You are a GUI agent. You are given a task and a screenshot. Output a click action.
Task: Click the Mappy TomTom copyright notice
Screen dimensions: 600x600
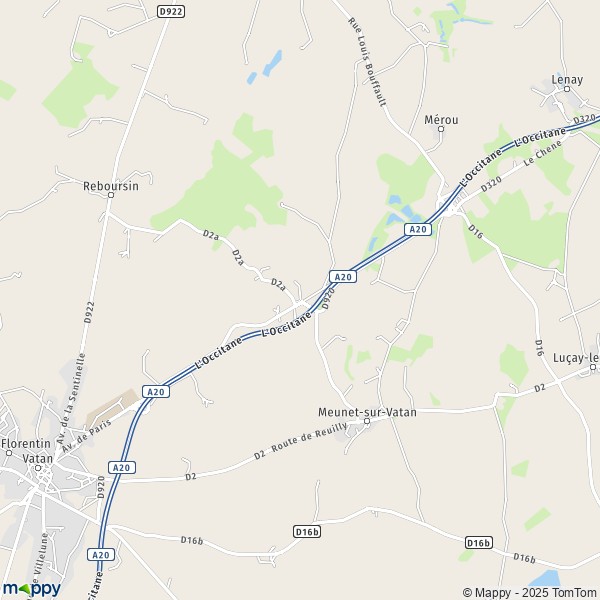[531, 592]
